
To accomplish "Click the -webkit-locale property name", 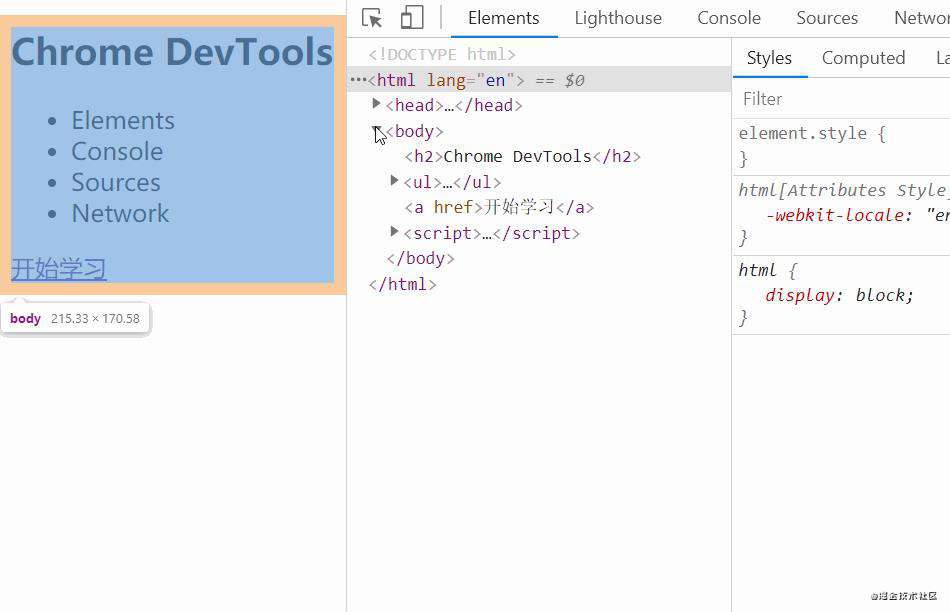I will click(835, 215).
